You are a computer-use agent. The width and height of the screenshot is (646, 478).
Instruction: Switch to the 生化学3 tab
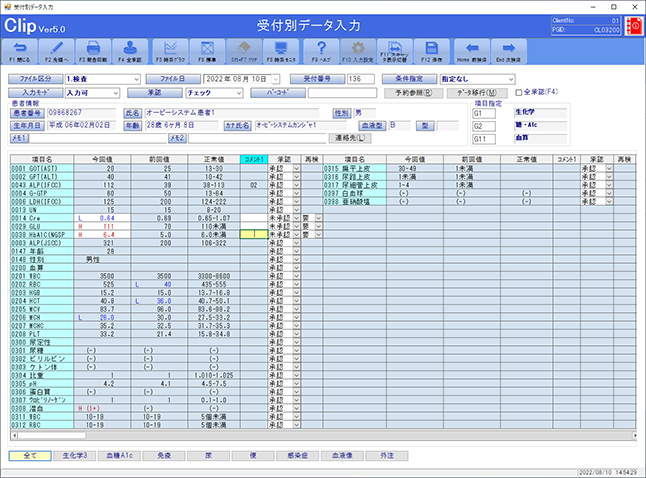point(75,456)
